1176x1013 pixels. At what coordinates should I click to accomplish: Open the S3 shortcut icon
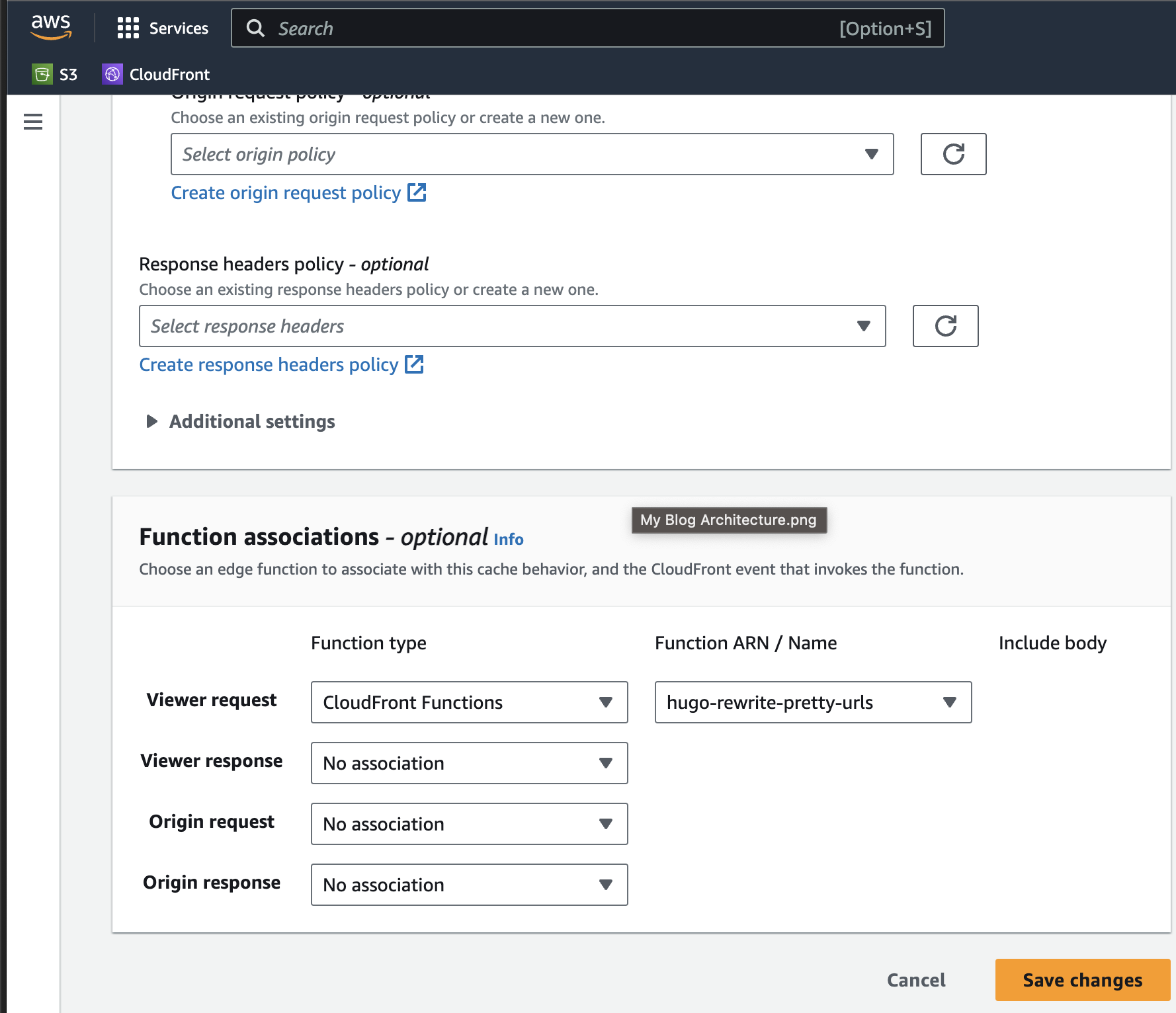42,74
